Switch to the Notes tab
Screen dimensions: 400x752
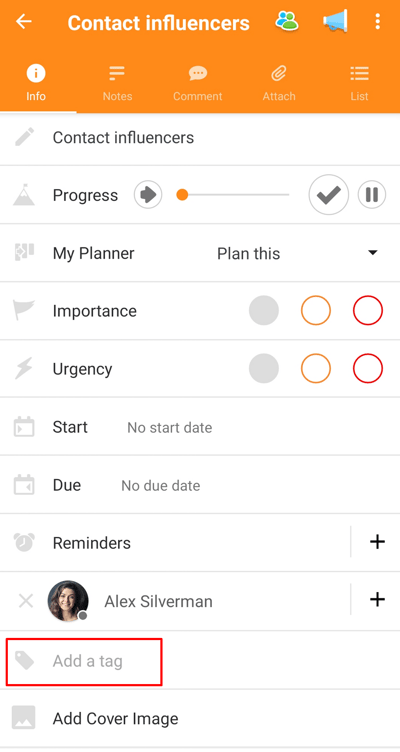tap(117, 83)
